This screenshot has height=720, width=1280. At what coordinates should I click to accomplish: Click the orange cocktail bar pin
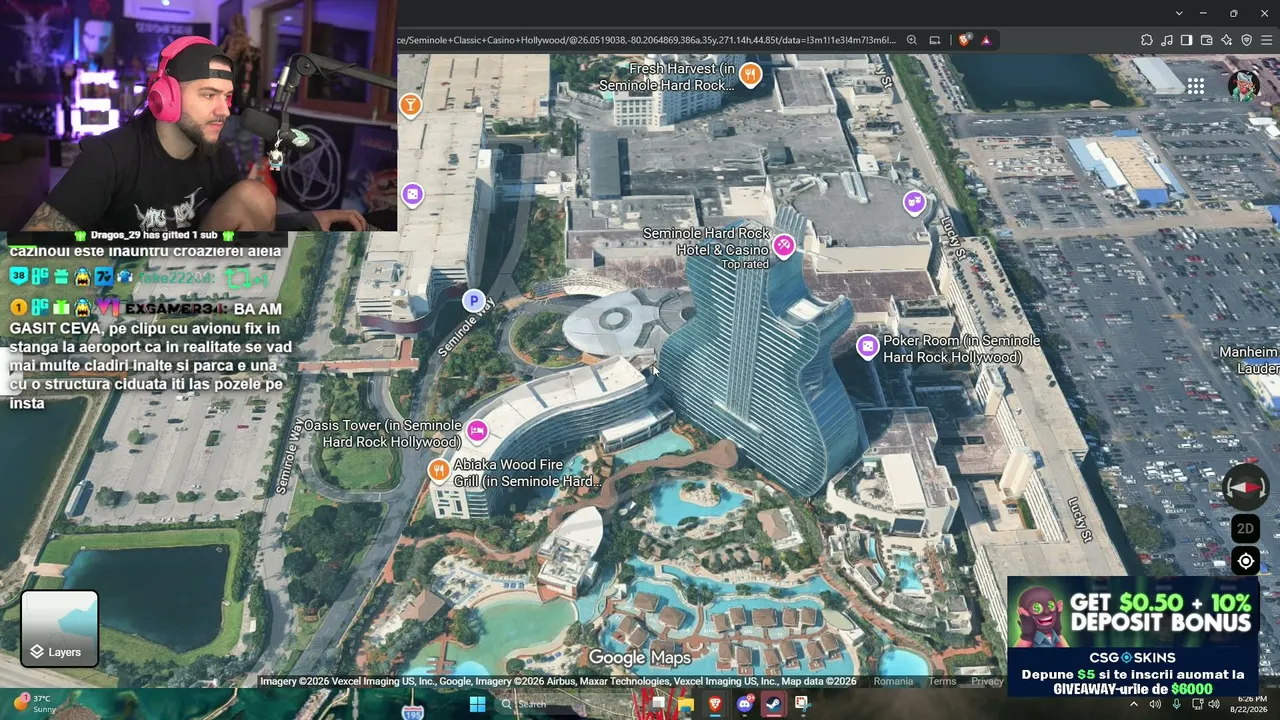[x=410, y=105]
